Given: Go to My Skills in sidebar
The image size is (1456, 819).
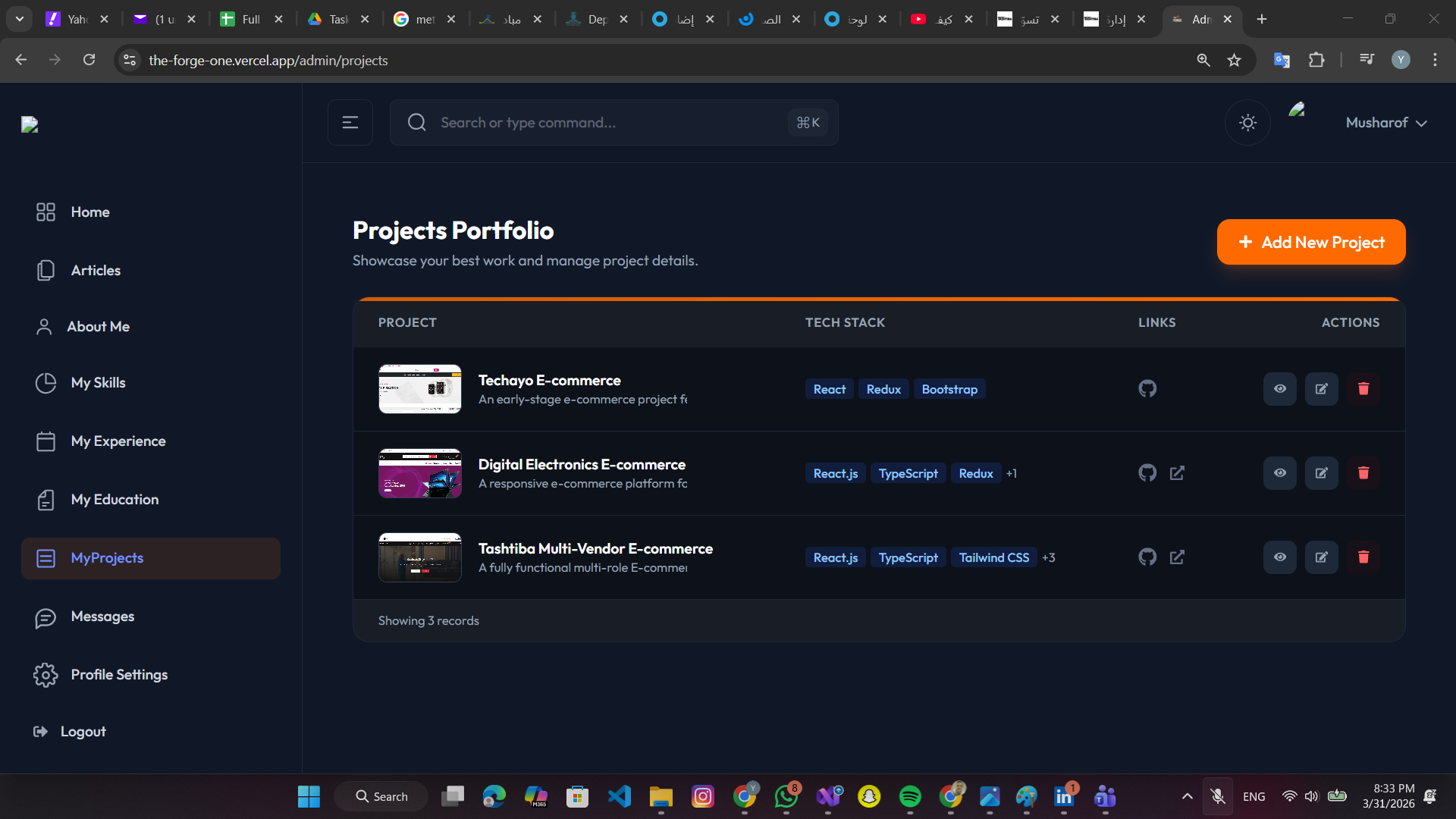Looking at the screenshot, I should 98,383.
